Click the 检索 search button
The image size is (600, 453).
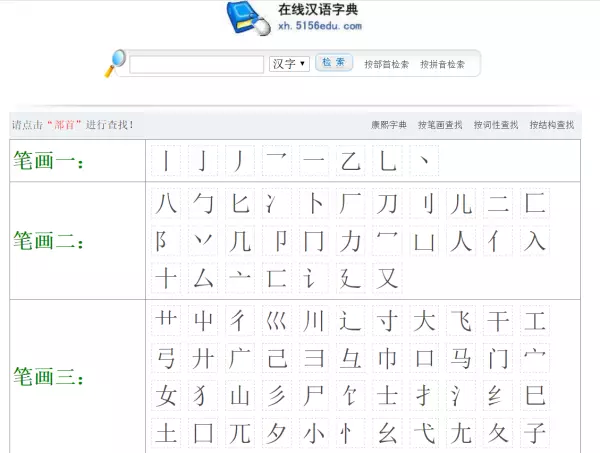[x=334, y=63]
